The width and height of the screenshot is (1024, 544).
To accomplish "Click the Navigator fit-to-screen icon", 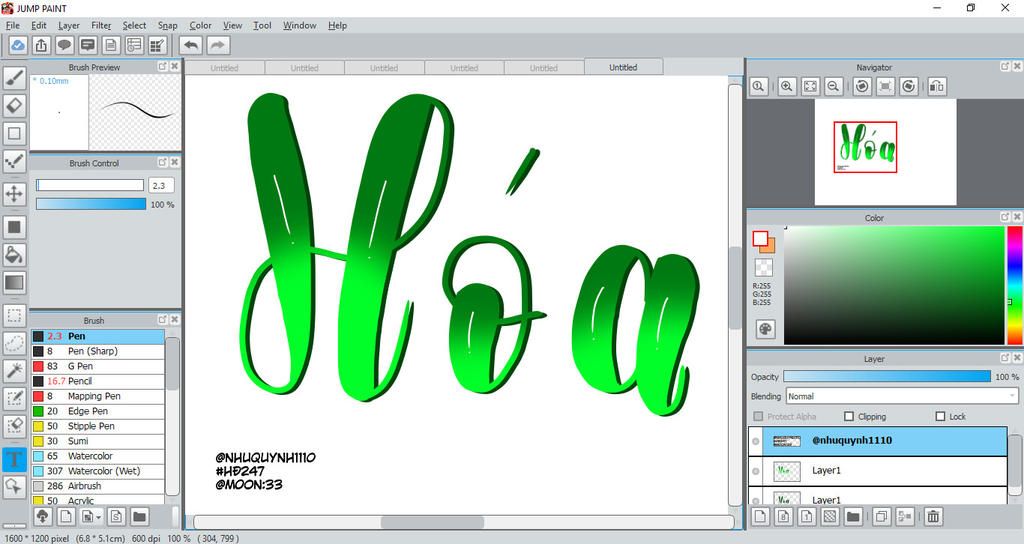I will (810, 86).
